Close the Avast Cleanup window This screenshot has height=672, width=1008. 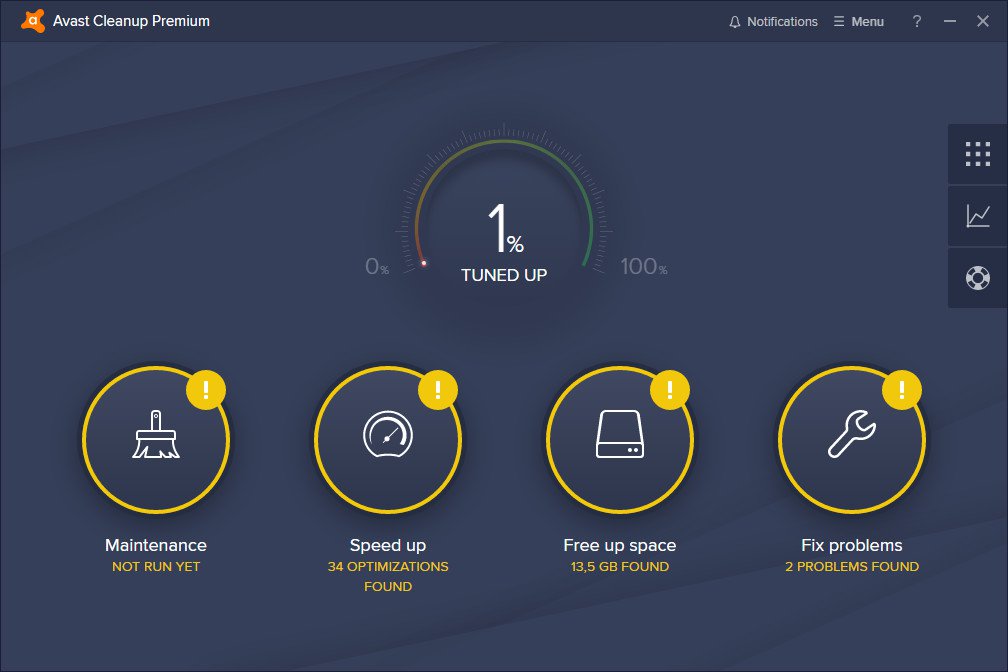coord(983,21)
